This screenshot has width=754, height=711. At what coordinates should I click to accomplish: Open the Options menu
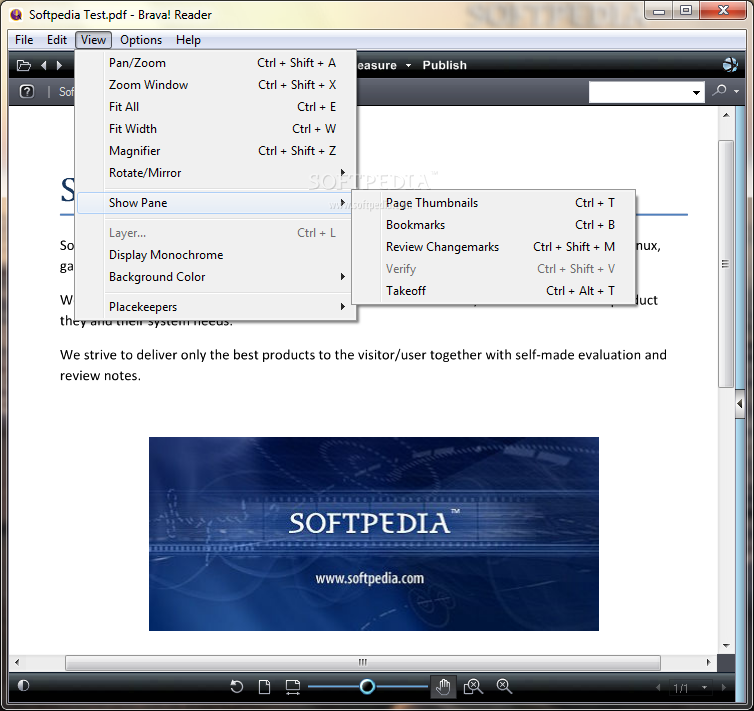(141, 40)
